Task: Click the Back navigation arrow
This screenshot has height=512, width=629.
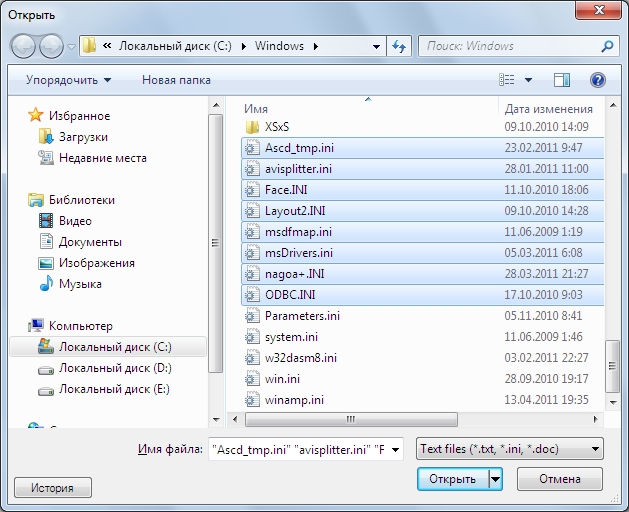Action: click(23, 47)
